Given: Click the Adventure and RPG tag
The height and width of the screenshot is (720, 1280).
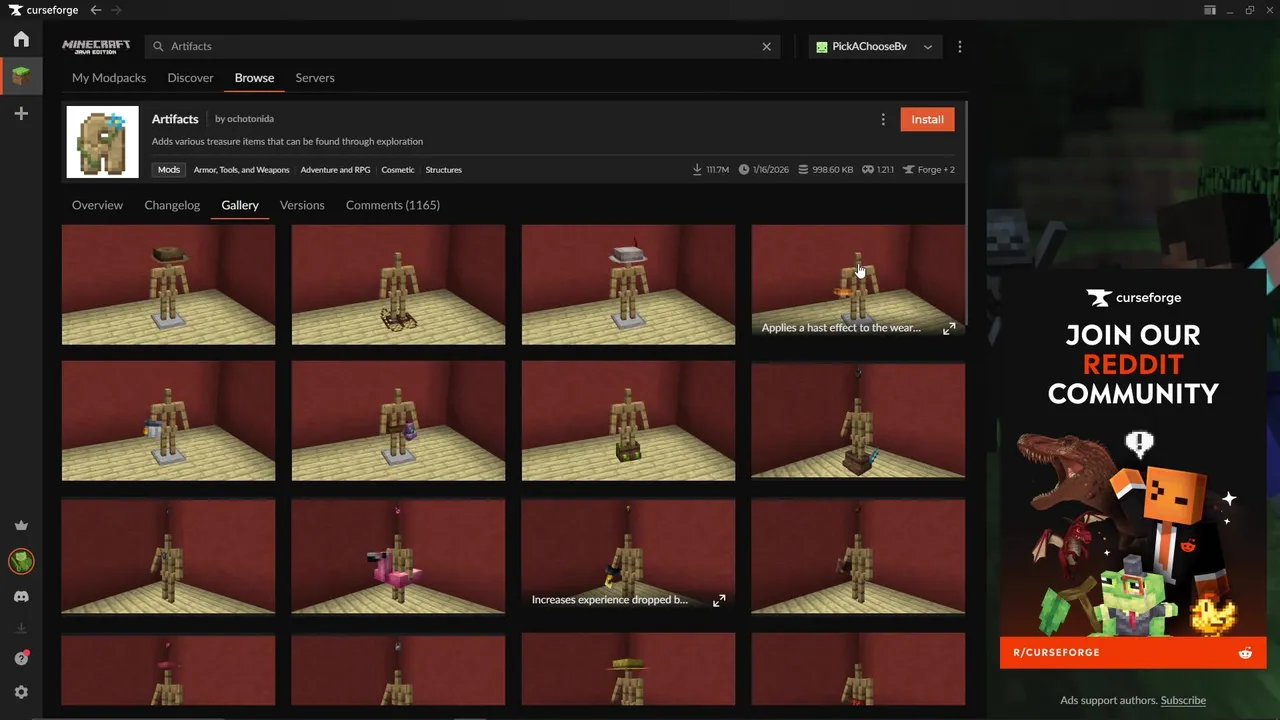Looking at the screenshot, I should coord(335,170).
